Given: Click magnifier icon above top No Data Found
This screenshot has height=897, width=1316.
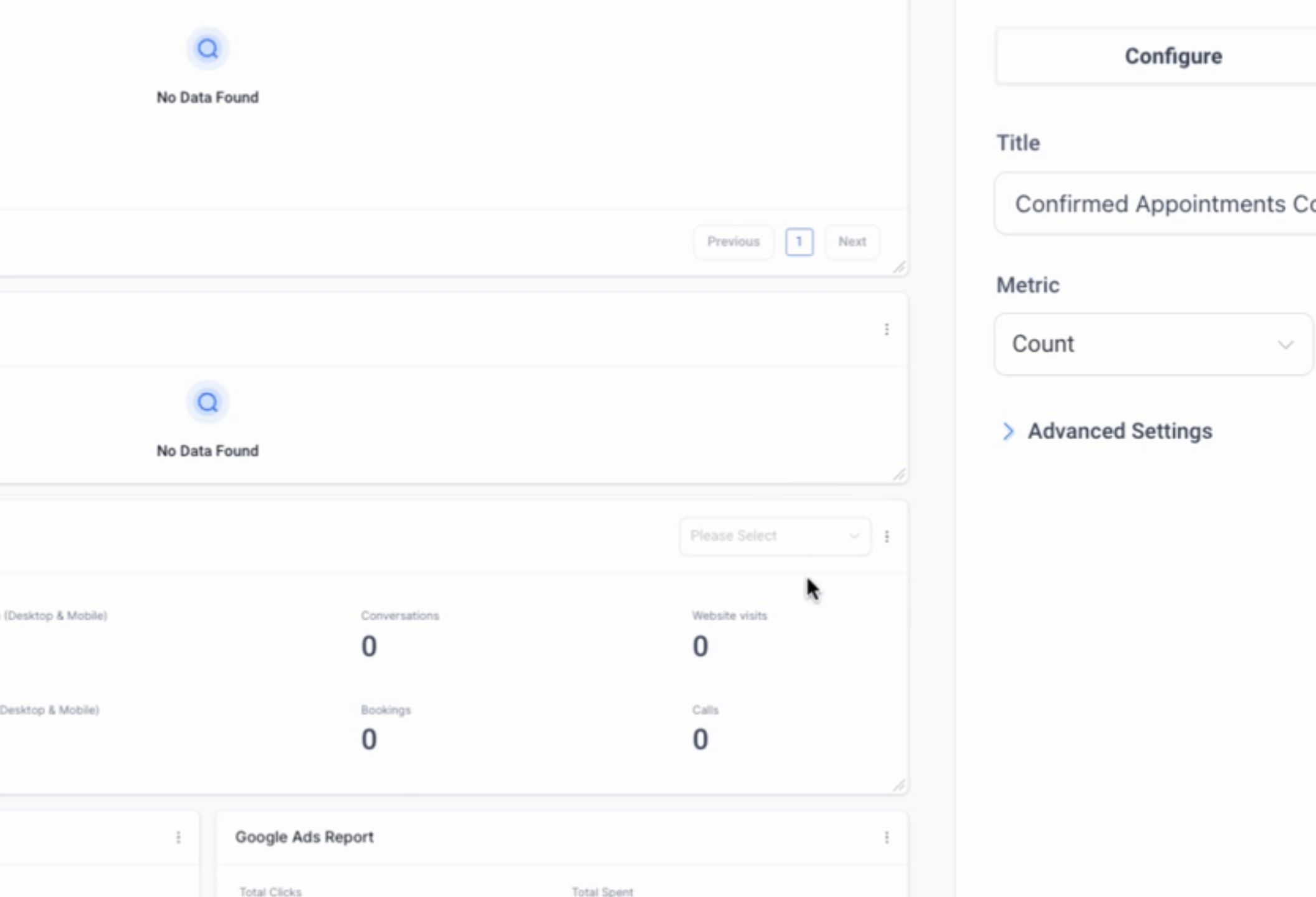Looking at the screenshot, I should point(207,49).
